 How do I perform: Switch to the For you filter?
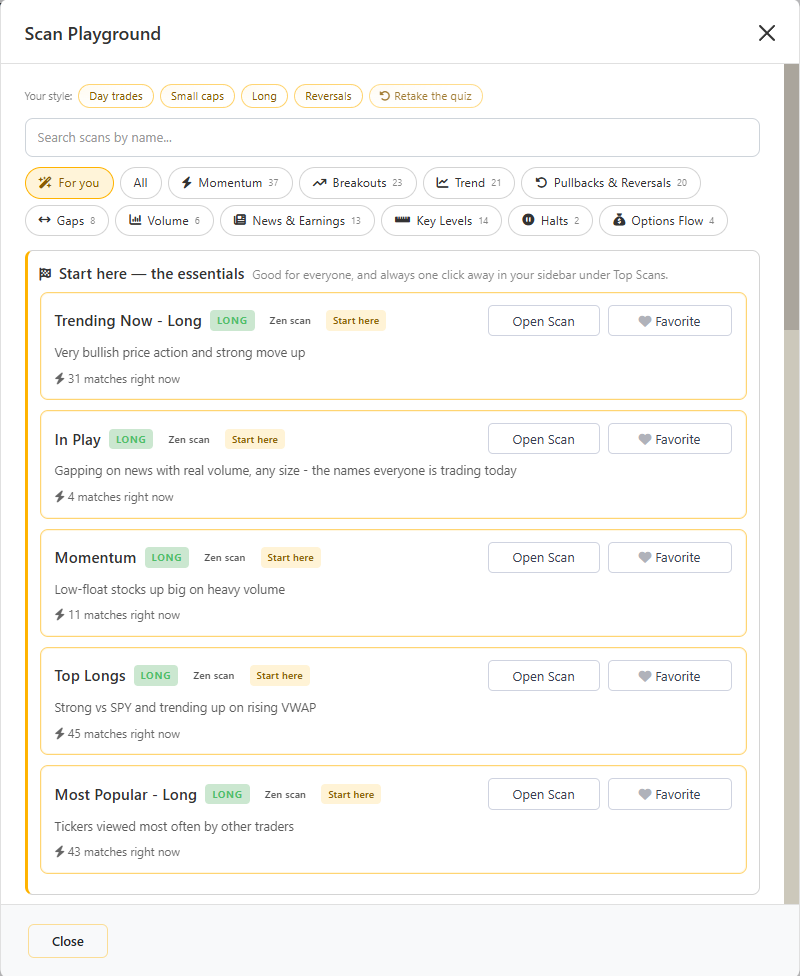click(69, 183)
